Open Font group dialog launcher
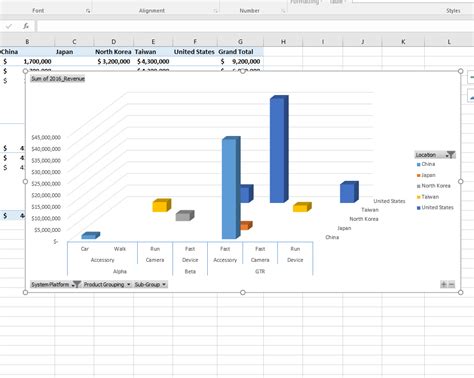This screenshot has height=378, width=474. (88, 11)
